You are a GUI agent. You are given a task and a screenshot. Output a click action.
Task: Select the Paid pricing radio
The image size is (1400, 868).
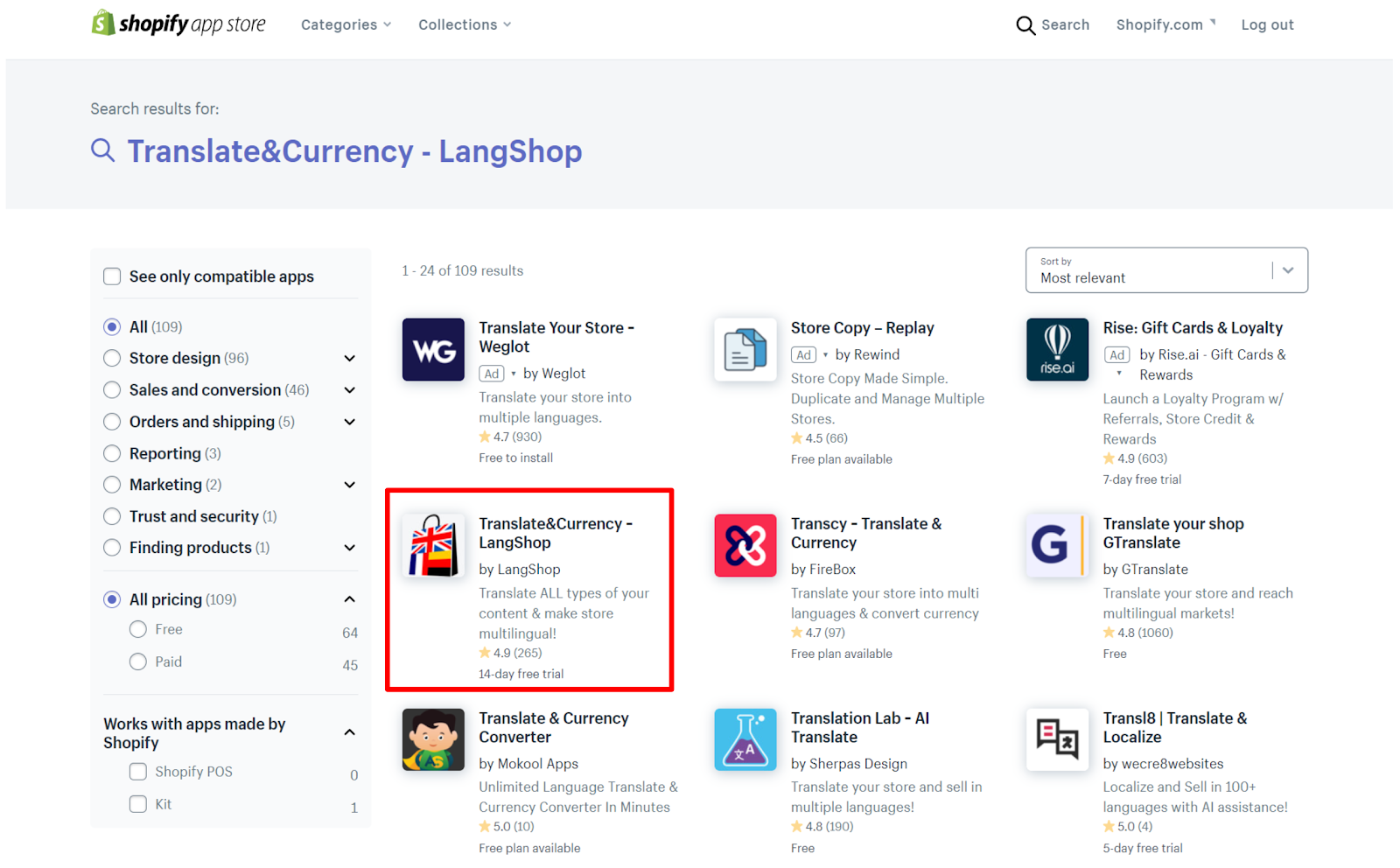tap(138, 661)
